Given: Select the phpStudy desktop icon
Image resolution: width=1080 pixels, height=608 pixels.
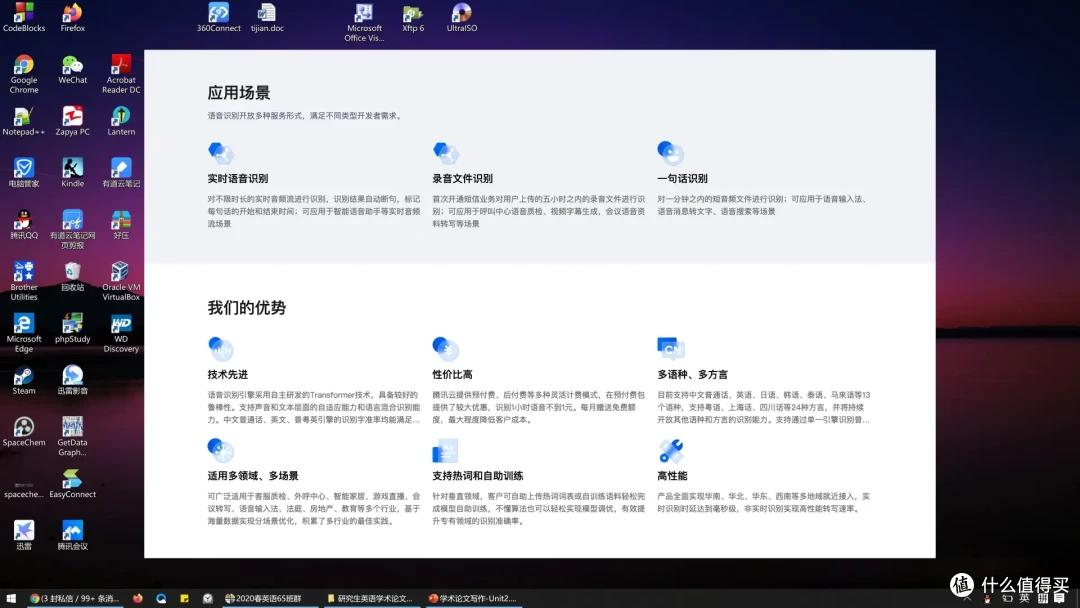Looking at the screenshot, I should (72, 328).
